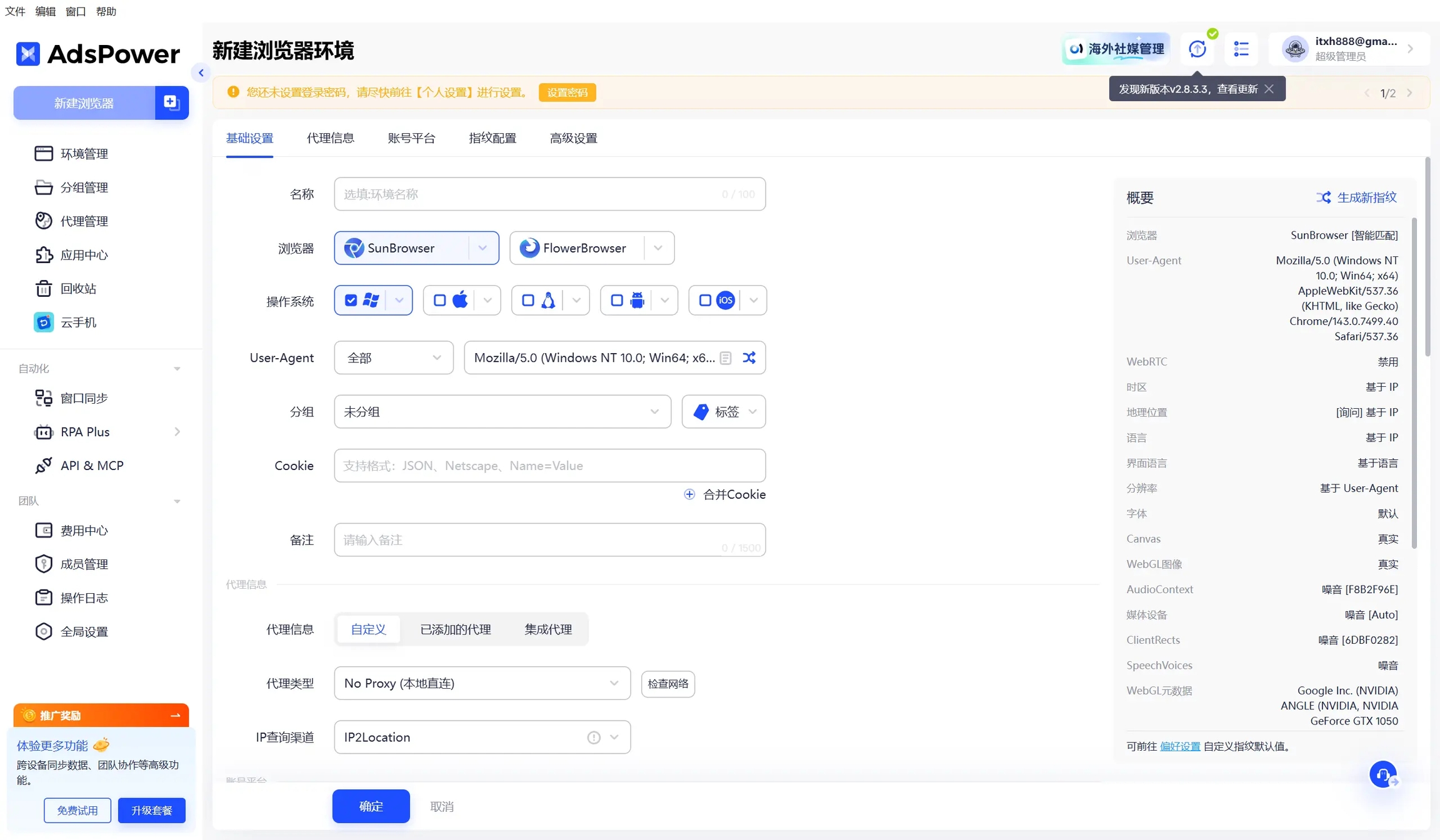
Task: Check the macOS operating system checkbox
Action: point(440,301)
